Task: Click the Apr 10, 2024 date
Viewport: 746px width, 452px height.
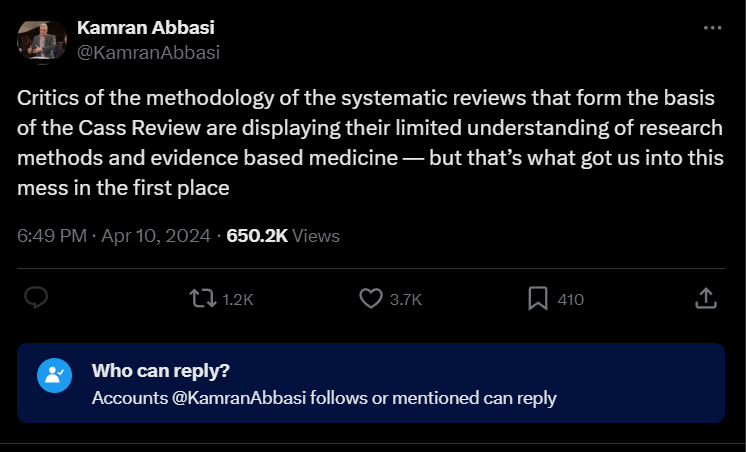Action: [x=156, y=236]
